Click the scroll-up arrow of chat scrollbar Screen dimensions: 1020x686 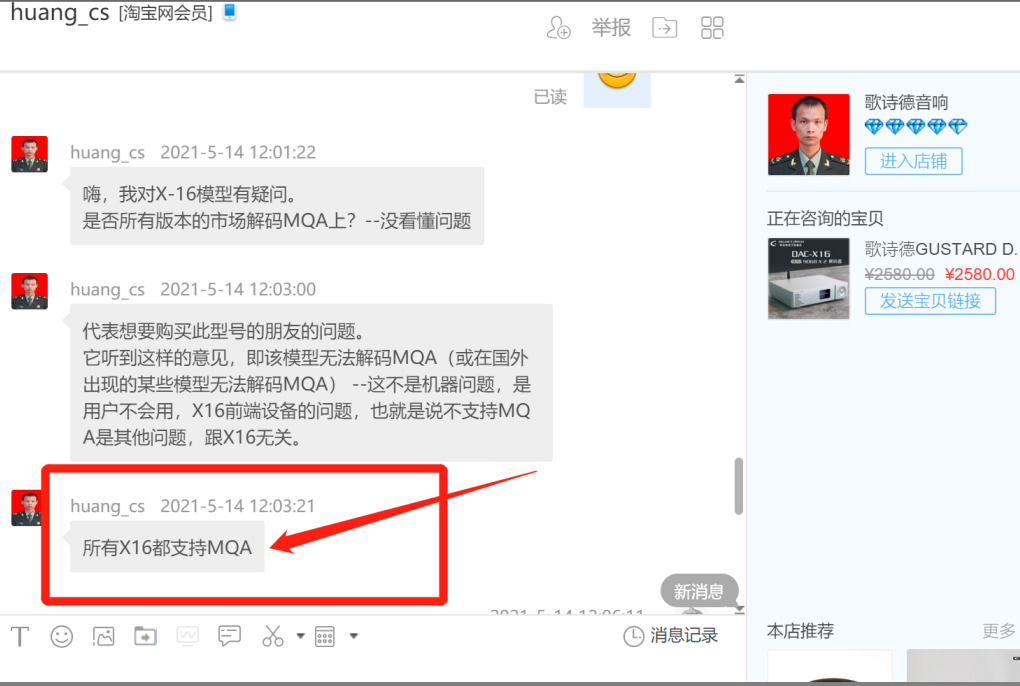click(x=739, y=79)
